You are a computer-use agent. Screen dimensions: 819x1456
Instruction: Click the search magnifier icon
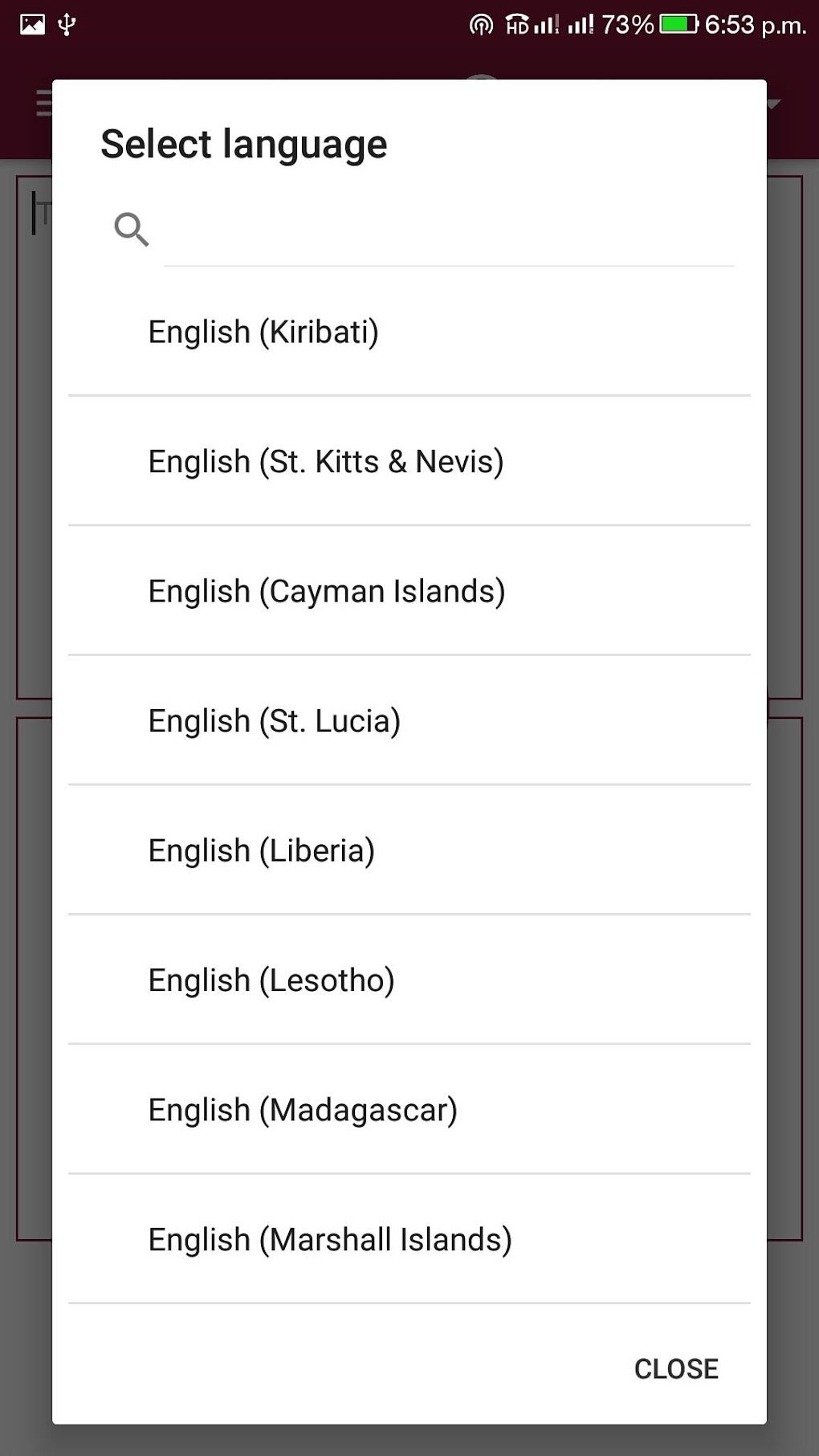coord(131,230)
